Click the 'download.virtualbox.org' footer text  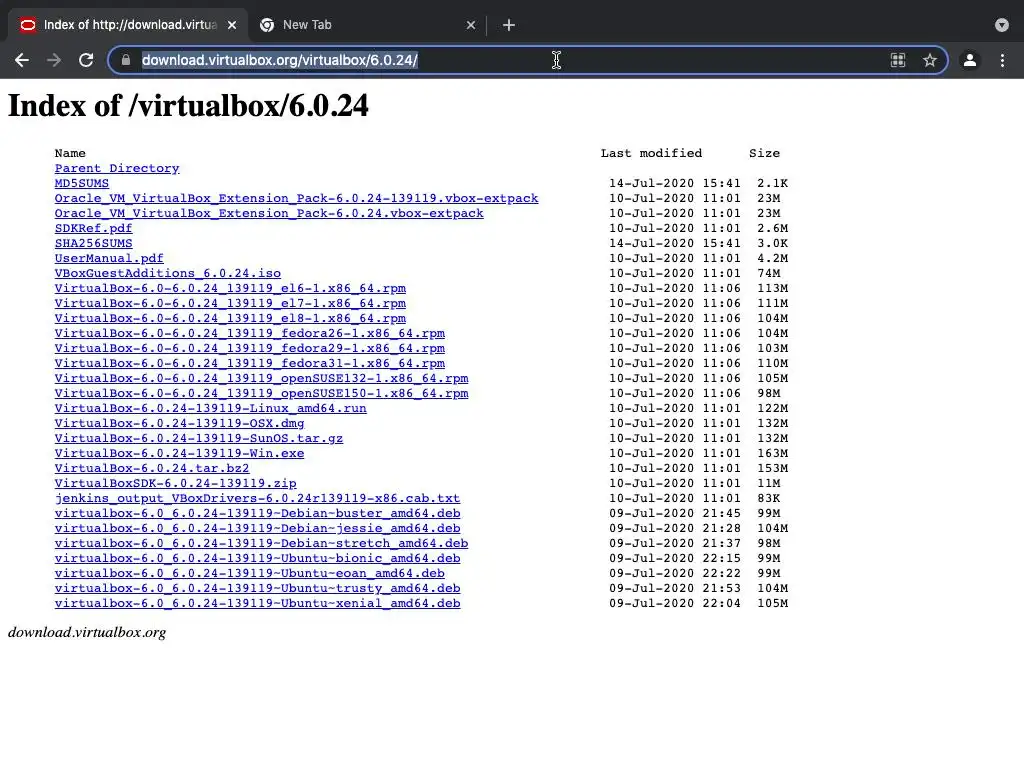point(87,633)
